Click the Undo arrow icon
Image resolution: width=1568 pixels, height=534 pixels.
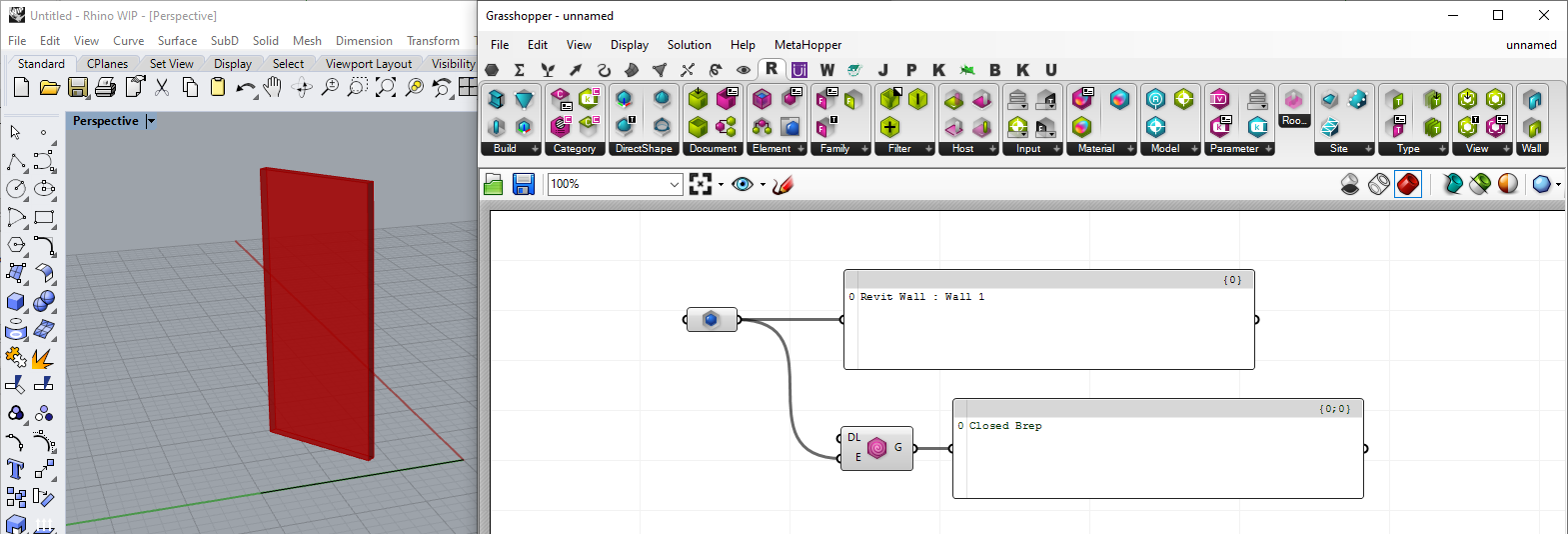pyautogui.click(x=245, y=88)
